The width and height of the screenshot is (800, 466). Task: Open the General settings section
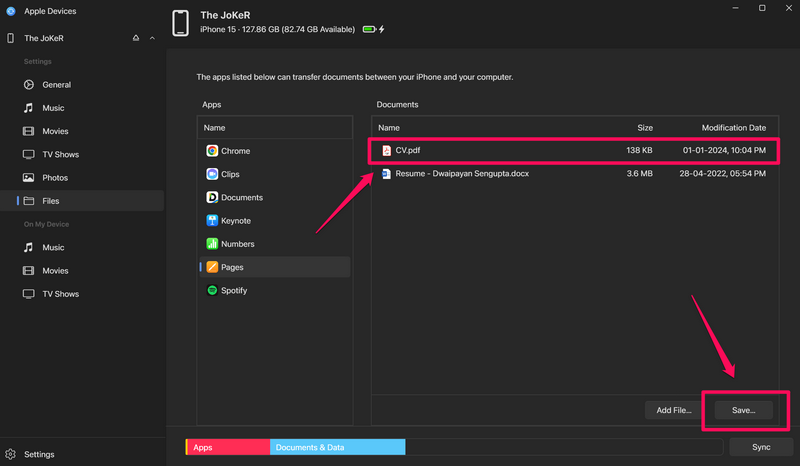point(56,85)
